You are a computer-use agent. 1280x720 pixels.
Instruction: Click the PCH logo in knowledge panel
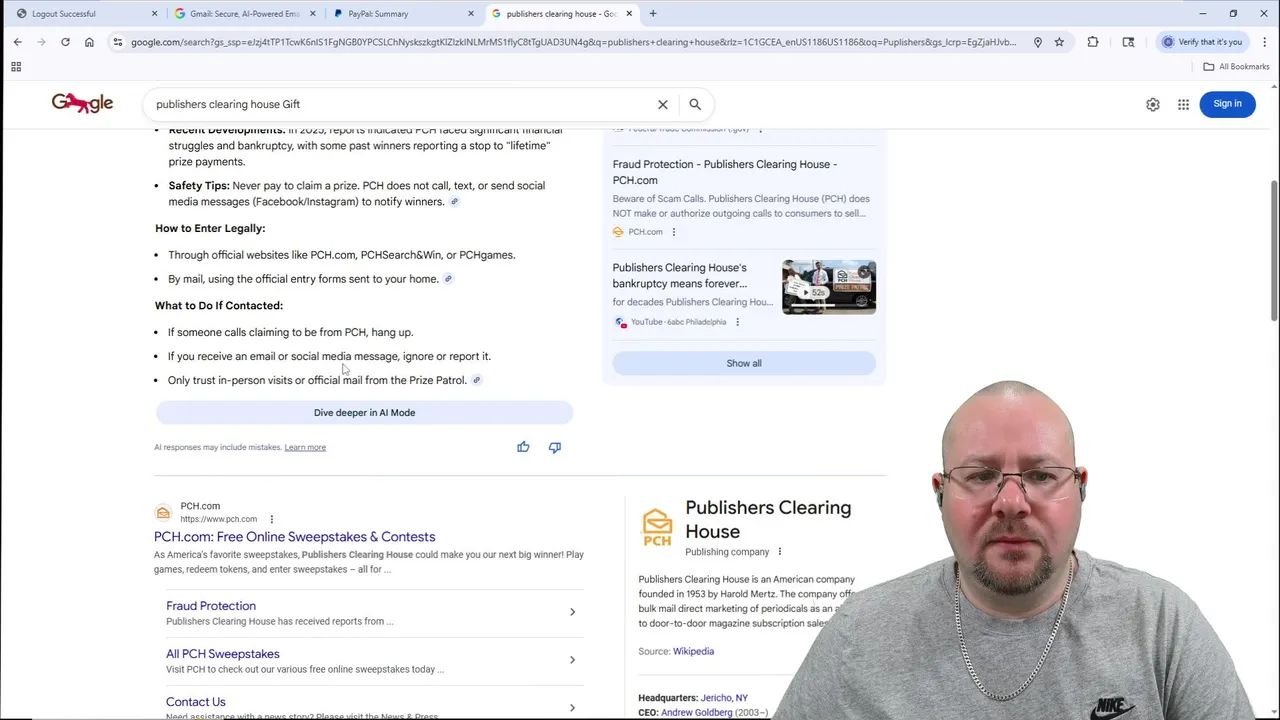(657, 527)
